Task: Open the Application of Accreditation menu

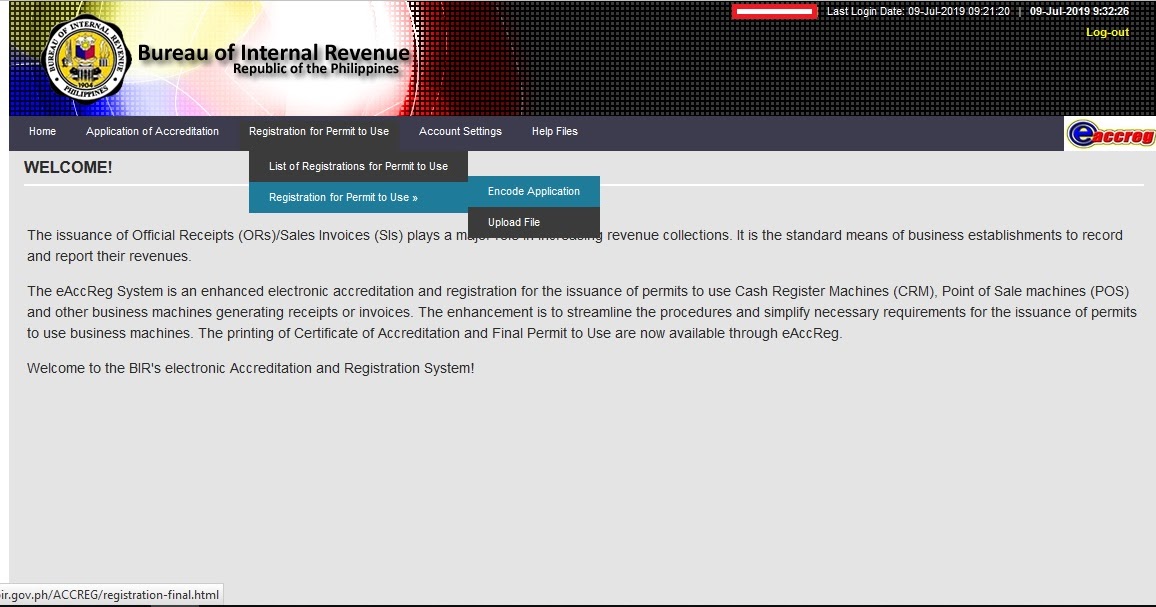Action: (x=152, y=131)
